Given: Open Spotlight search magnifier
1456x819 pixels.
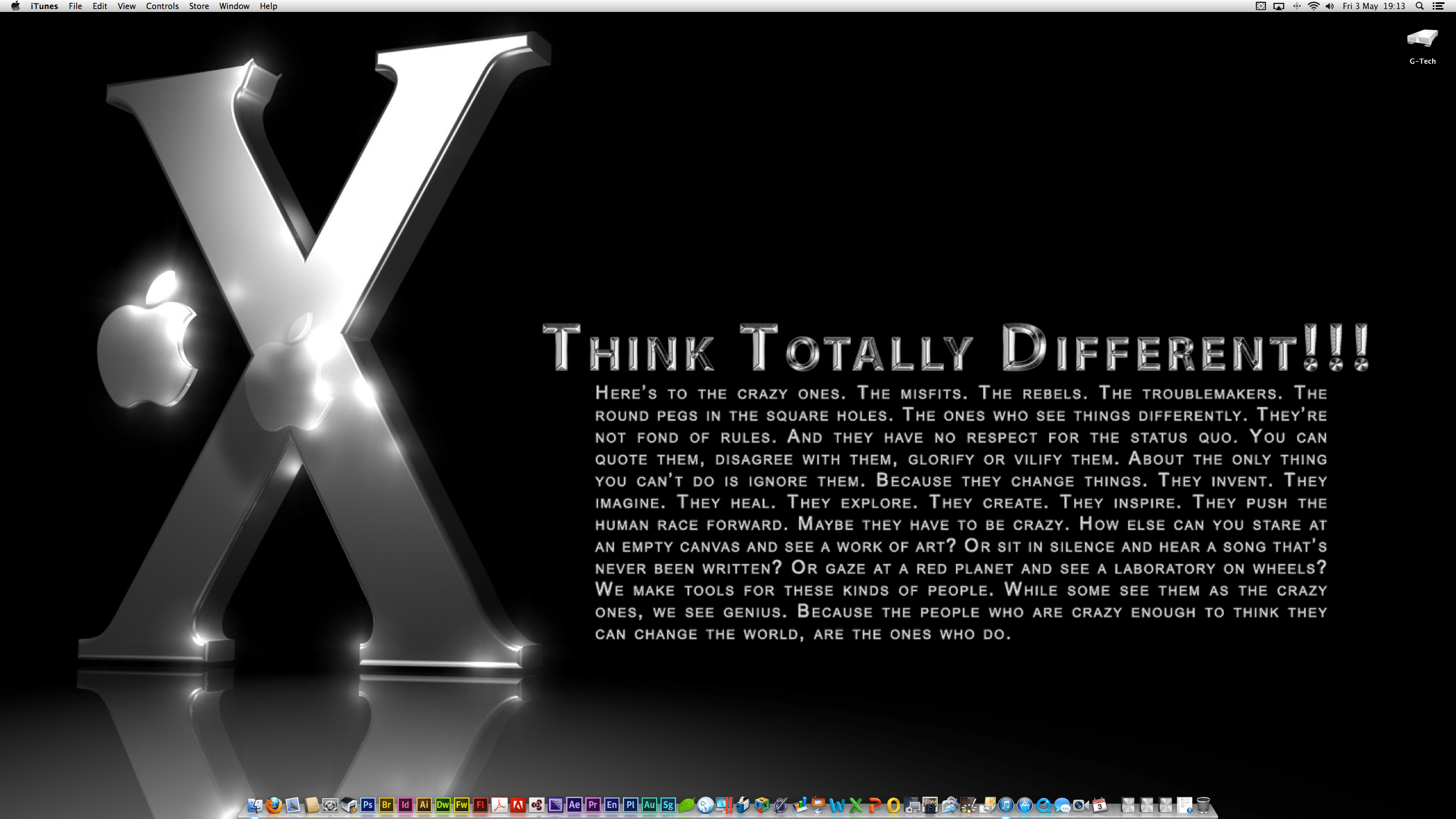Looking at the screenshot, I should [1420, 6].
